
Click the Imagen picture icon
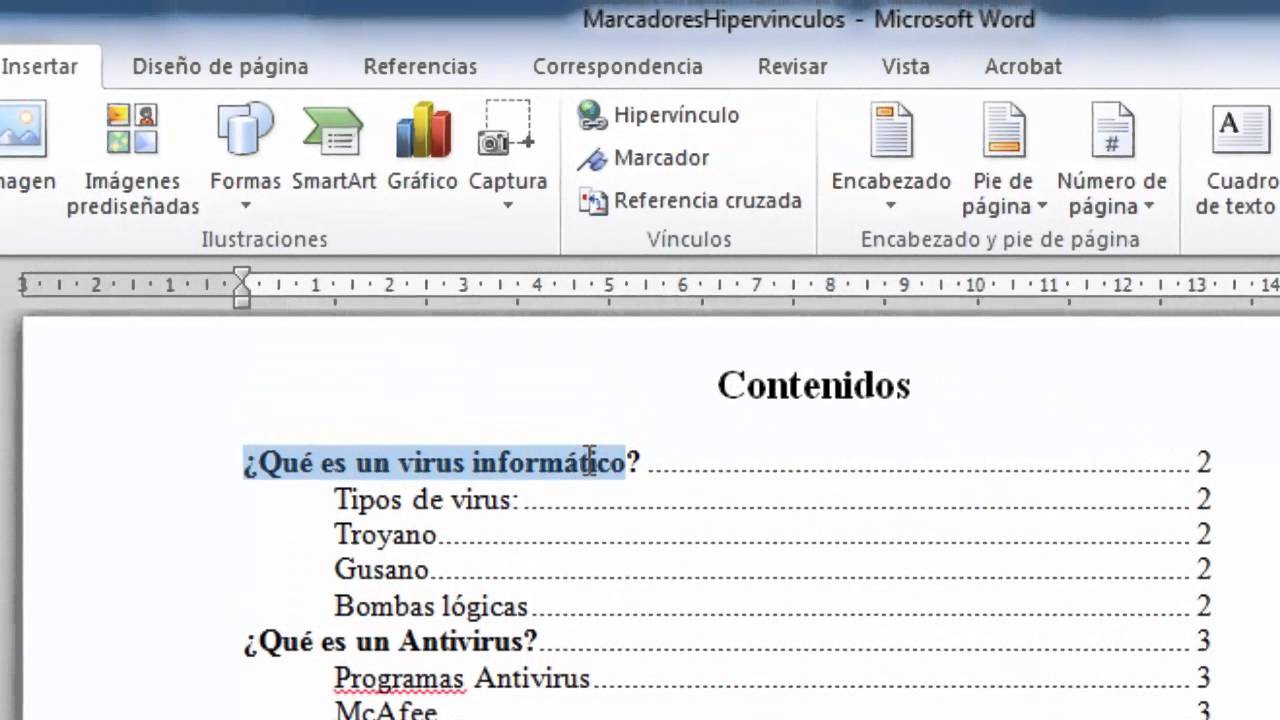[22, 129]
